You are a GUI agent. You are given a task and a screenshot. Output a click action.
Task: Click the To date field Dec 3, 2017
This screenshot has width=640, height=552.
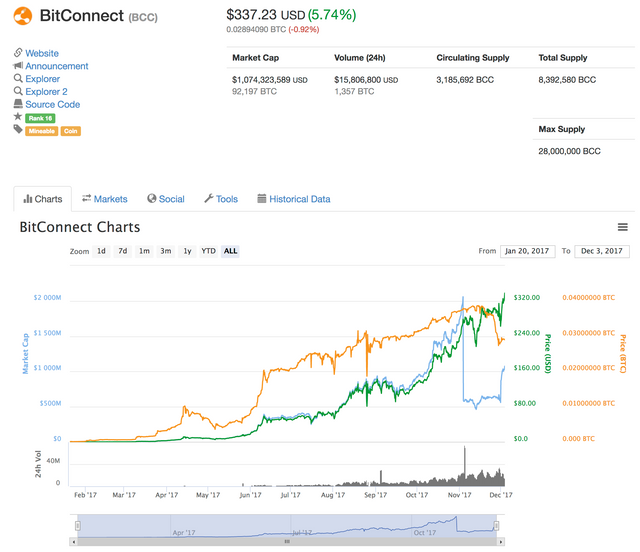click(x=602, y=251)
